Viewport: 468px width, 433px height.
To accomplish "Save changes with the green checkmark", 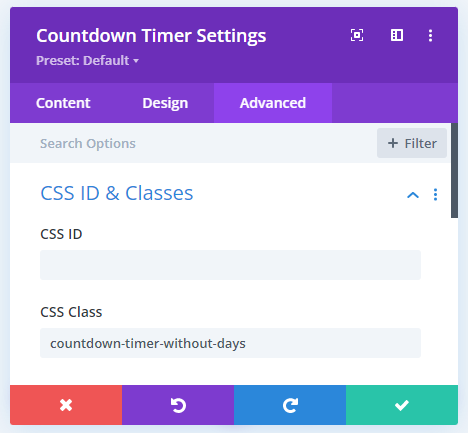I will point(402,405).
